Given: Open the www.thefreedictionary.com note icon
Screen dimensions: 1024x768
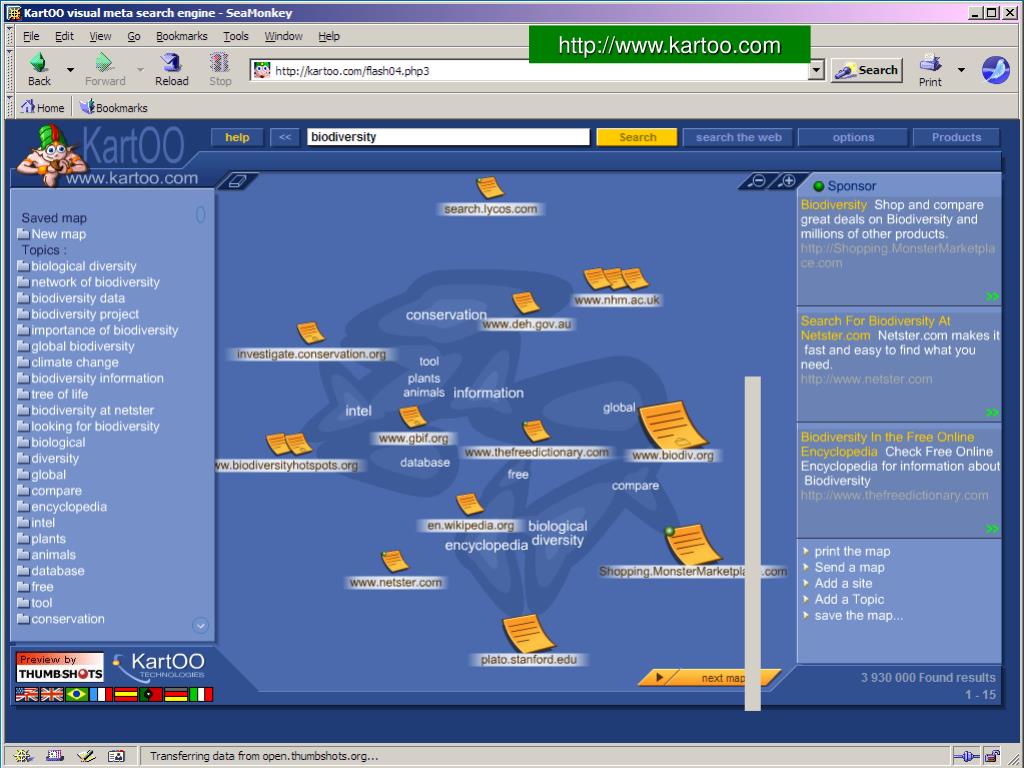Looking at the screenshot, I should point(536,431).
